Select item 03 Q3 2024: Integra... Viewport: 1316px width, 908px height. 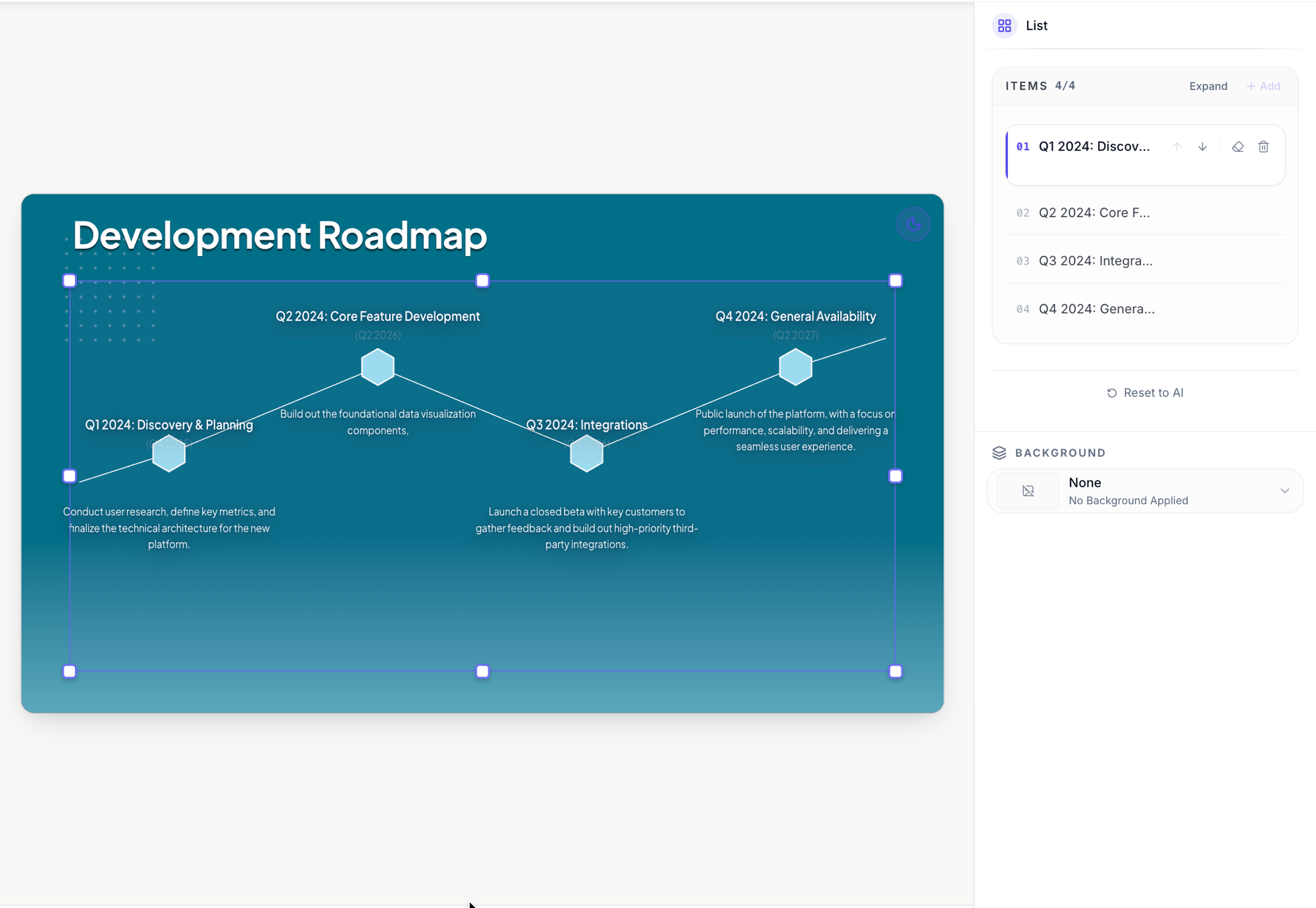tap(1145, 261)
